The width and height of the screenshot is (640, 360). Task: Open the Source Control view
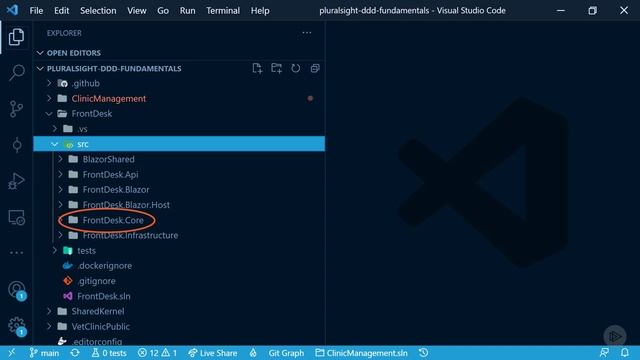click(16, 109)
